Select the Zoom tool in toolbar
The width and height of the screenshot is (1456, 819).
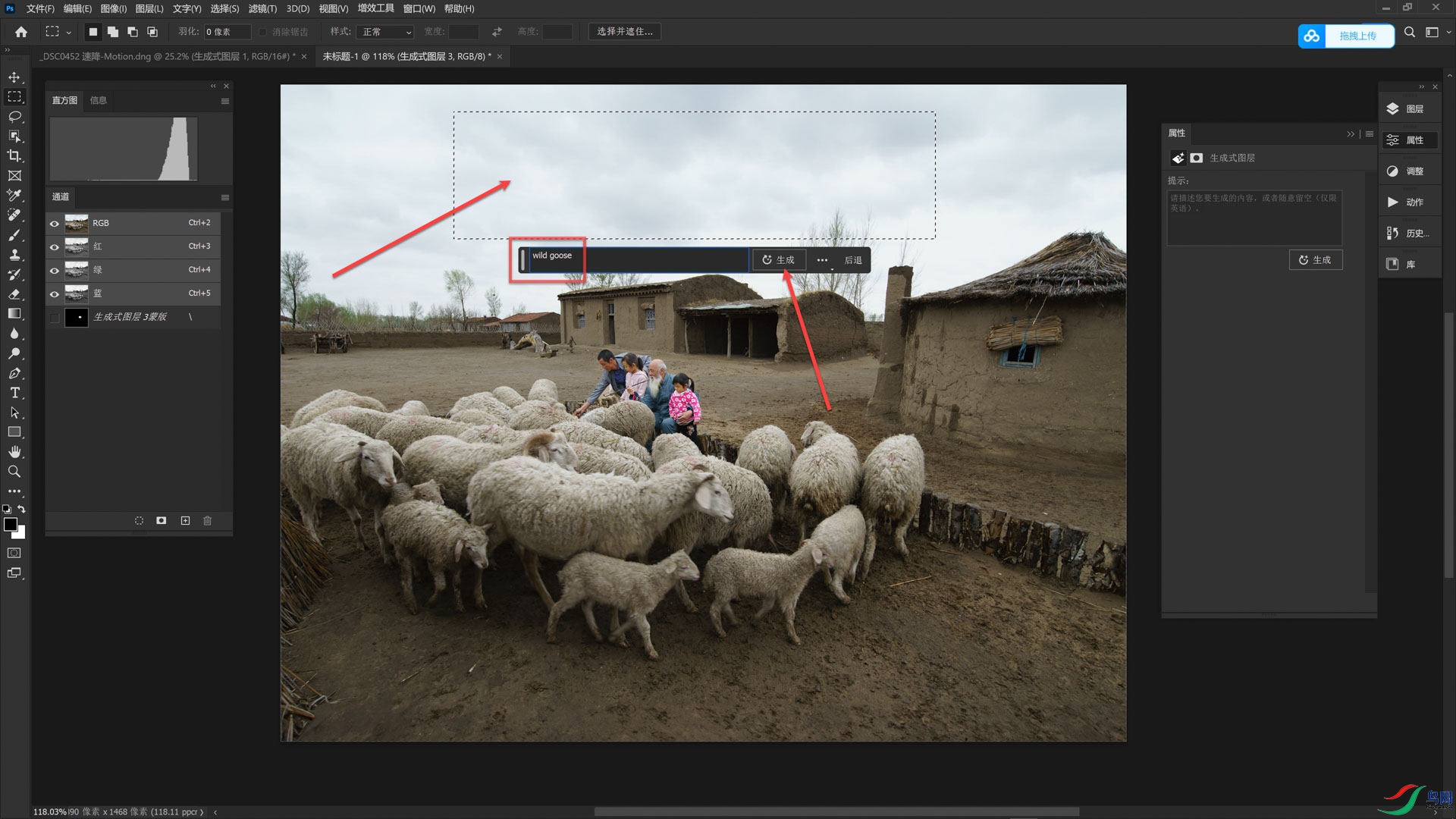14,472
